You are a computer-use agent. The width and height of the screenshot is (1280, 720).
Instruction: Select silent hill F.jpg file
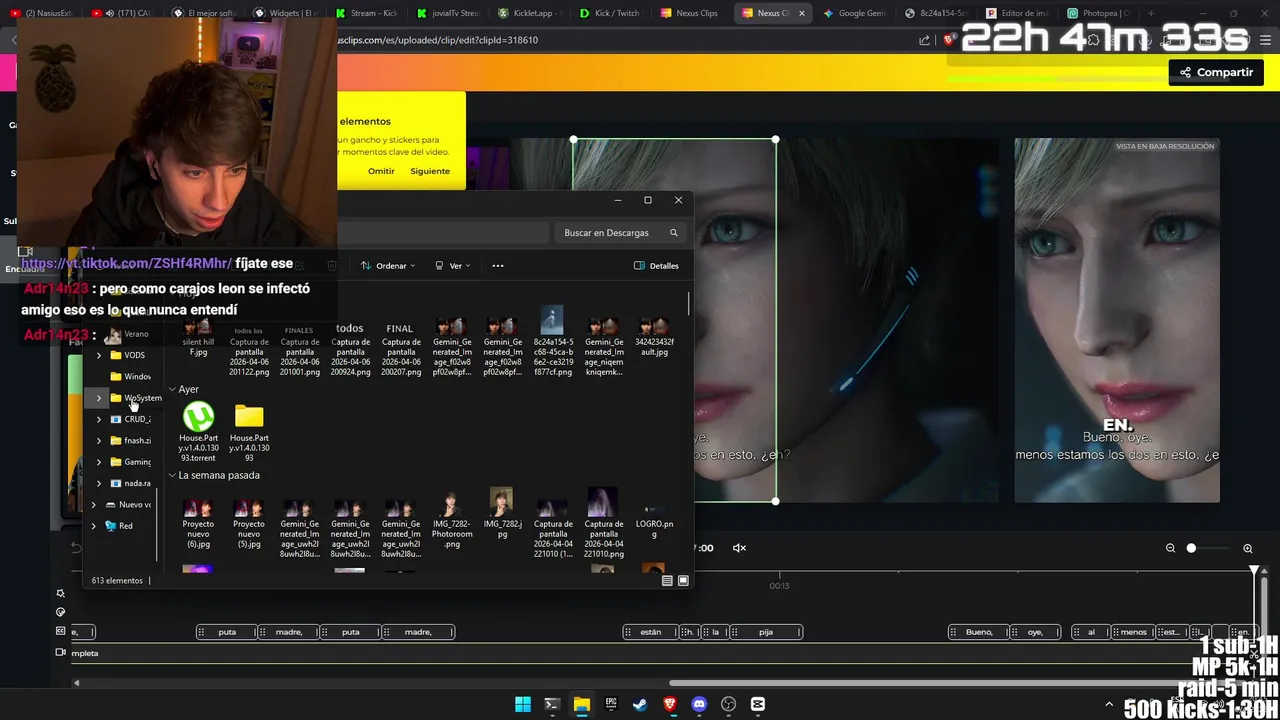pyautogui.click(x=198, y=337)
